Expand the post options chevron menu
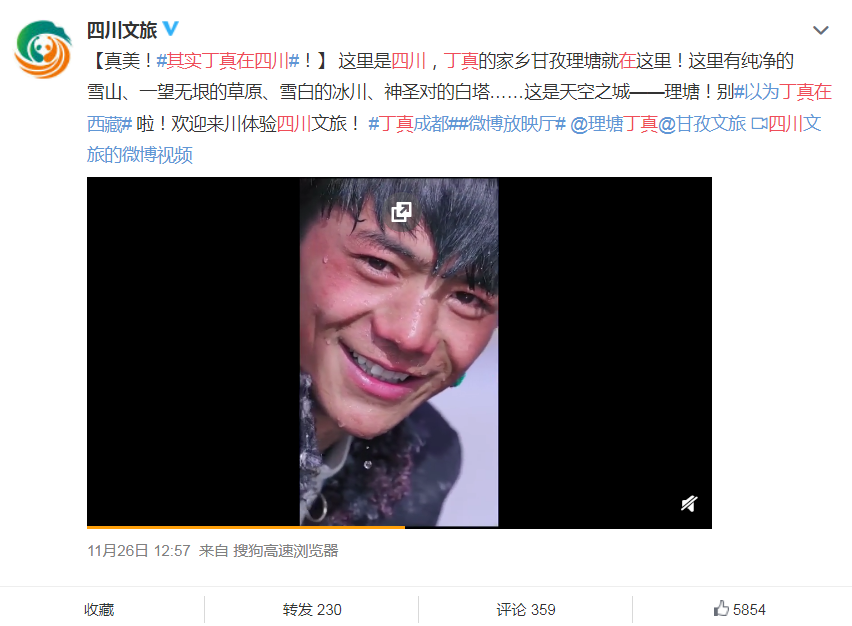The height and width of the screenshot is (626, 852). (820, 30)
